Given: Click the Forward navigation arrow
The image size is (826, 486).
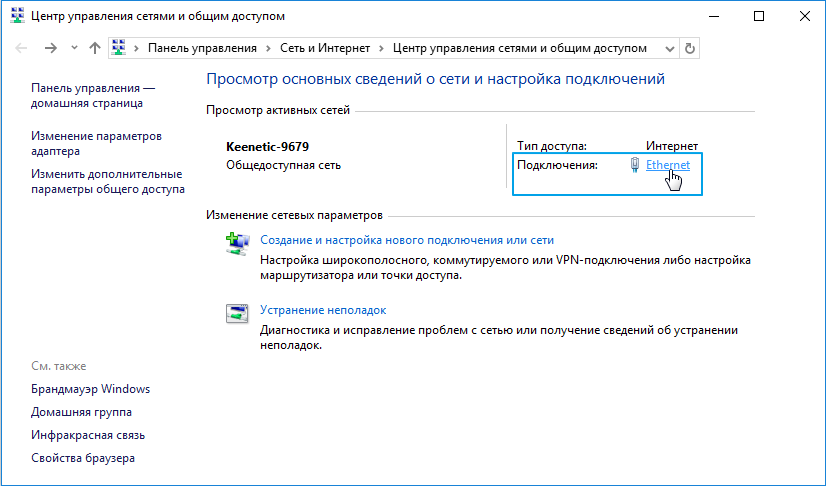Looking at the screenshot, I should point(51,48).
